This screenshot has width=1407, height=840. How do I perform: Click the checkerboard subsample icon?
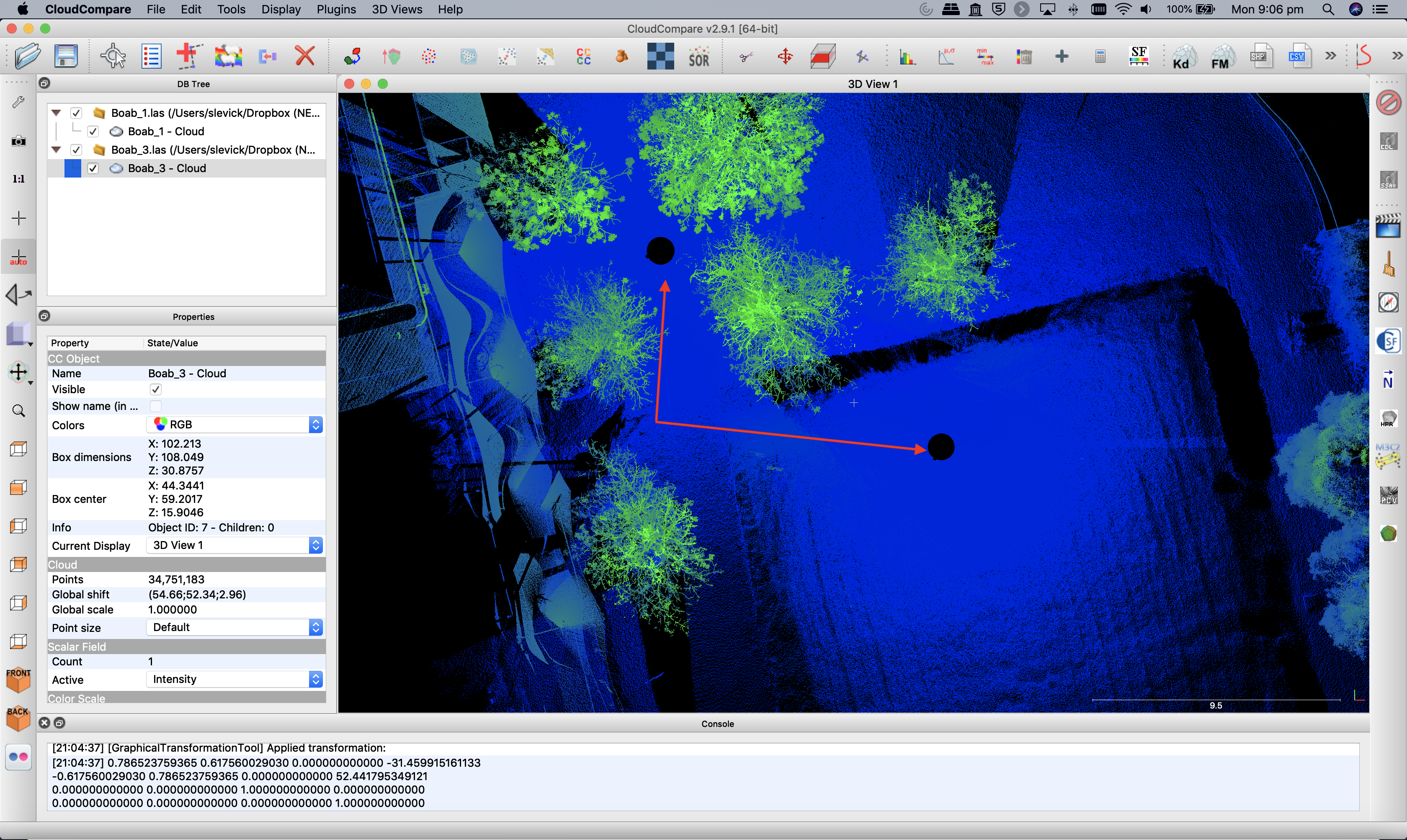(x=660, y=56)
